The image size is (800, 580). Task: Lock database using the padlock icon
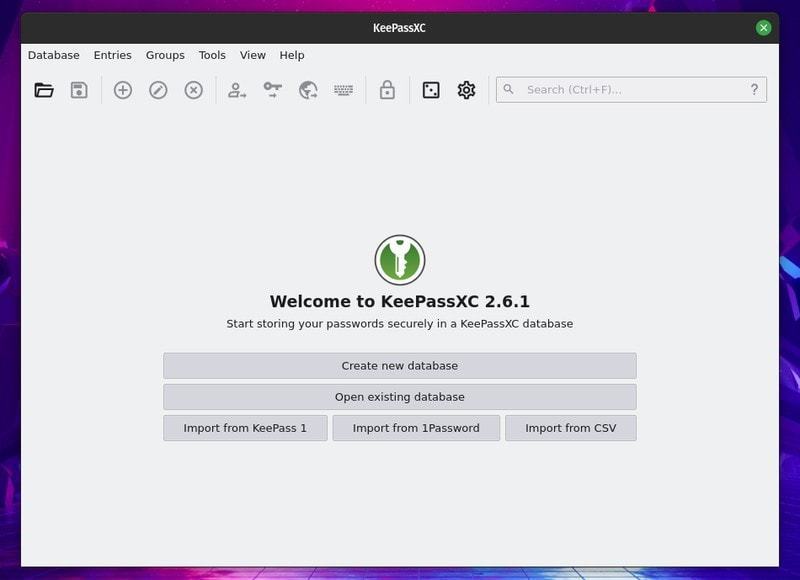[x=387, y=90]
